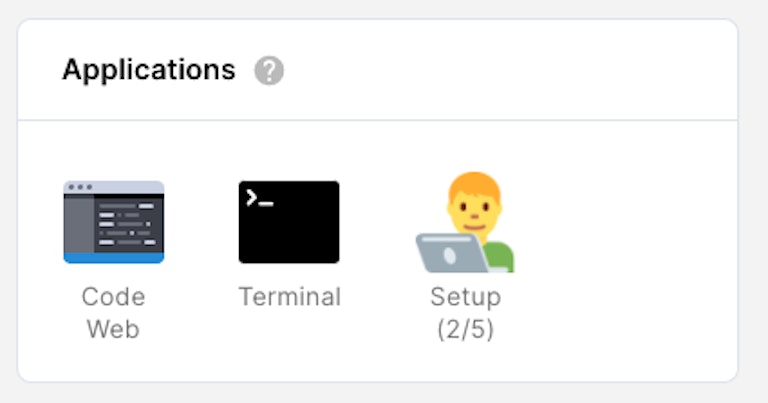Image resolution: width=768 pixels, height=403 pixels.
Task: Click the "Code" text label
Action: point(113,297)
